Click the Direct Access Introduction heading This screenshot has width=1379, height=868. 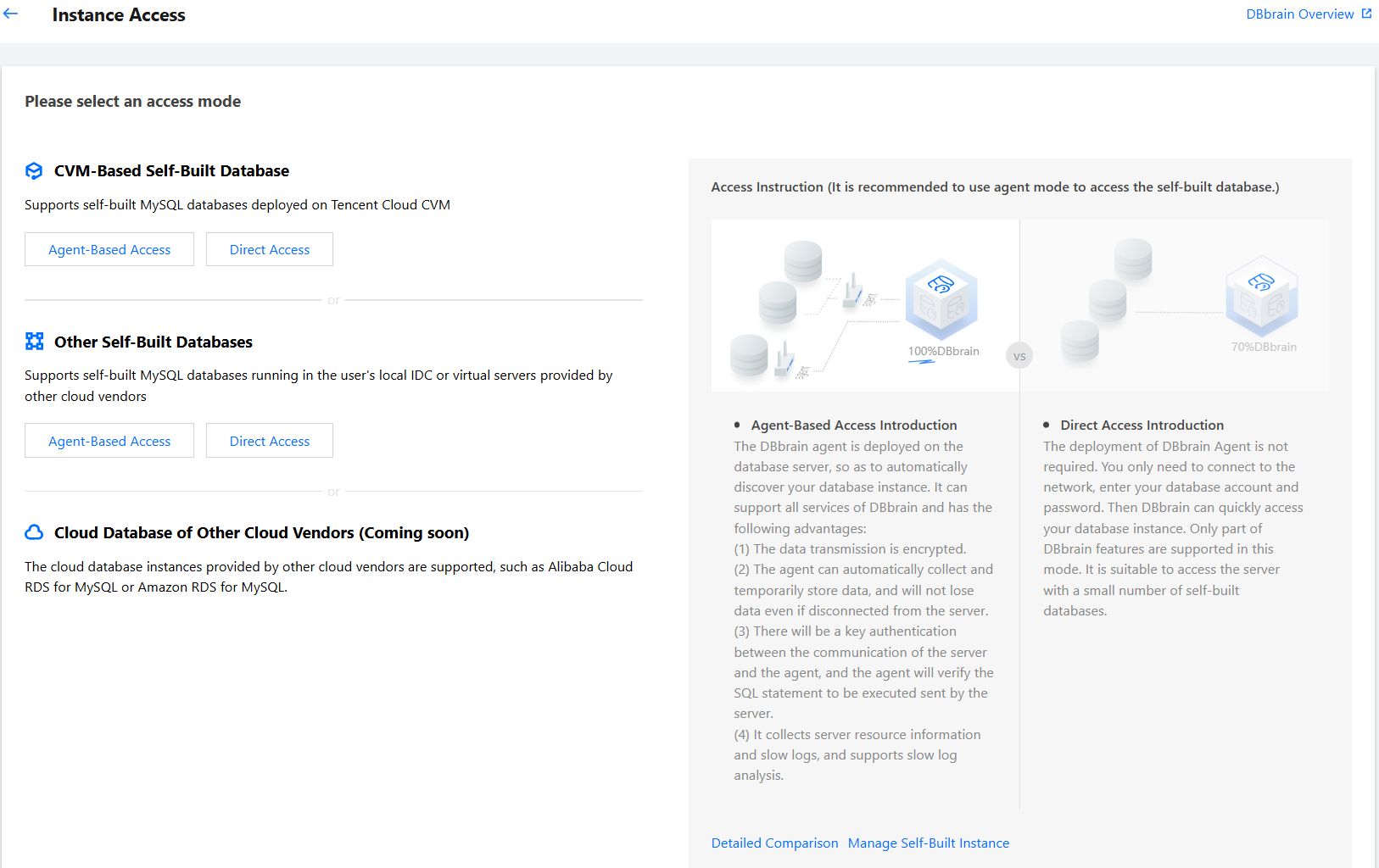pyautogui.click(x=1142, y=425)
